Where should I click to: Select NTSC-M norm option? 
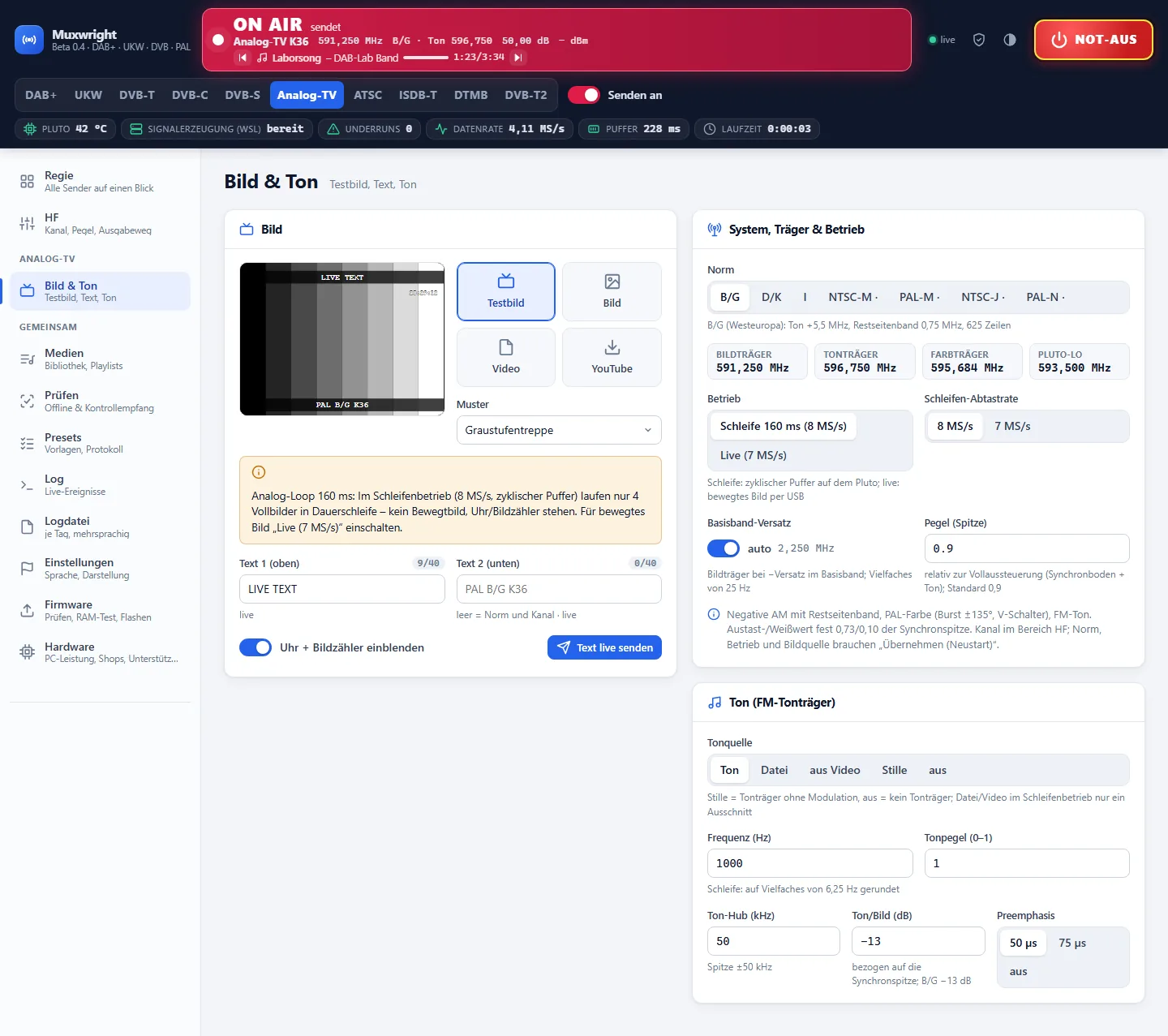tap(853, 297)
